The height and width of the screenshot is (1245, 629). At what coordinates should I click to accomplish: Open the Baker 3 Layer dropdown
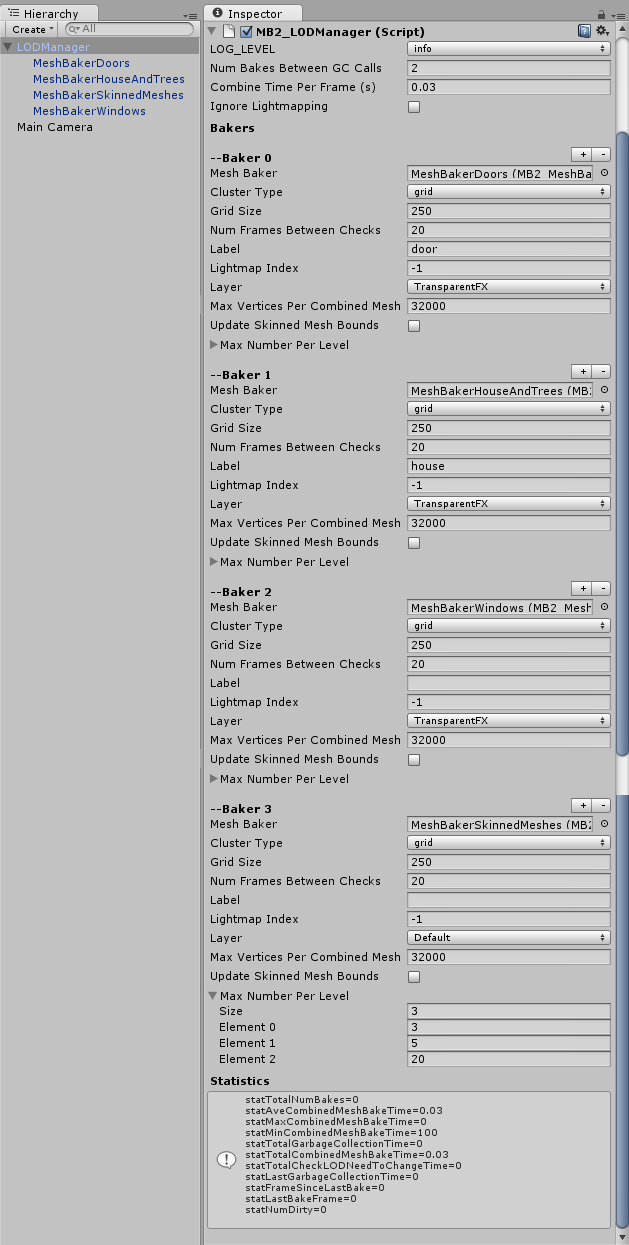[x=508, y=938]
